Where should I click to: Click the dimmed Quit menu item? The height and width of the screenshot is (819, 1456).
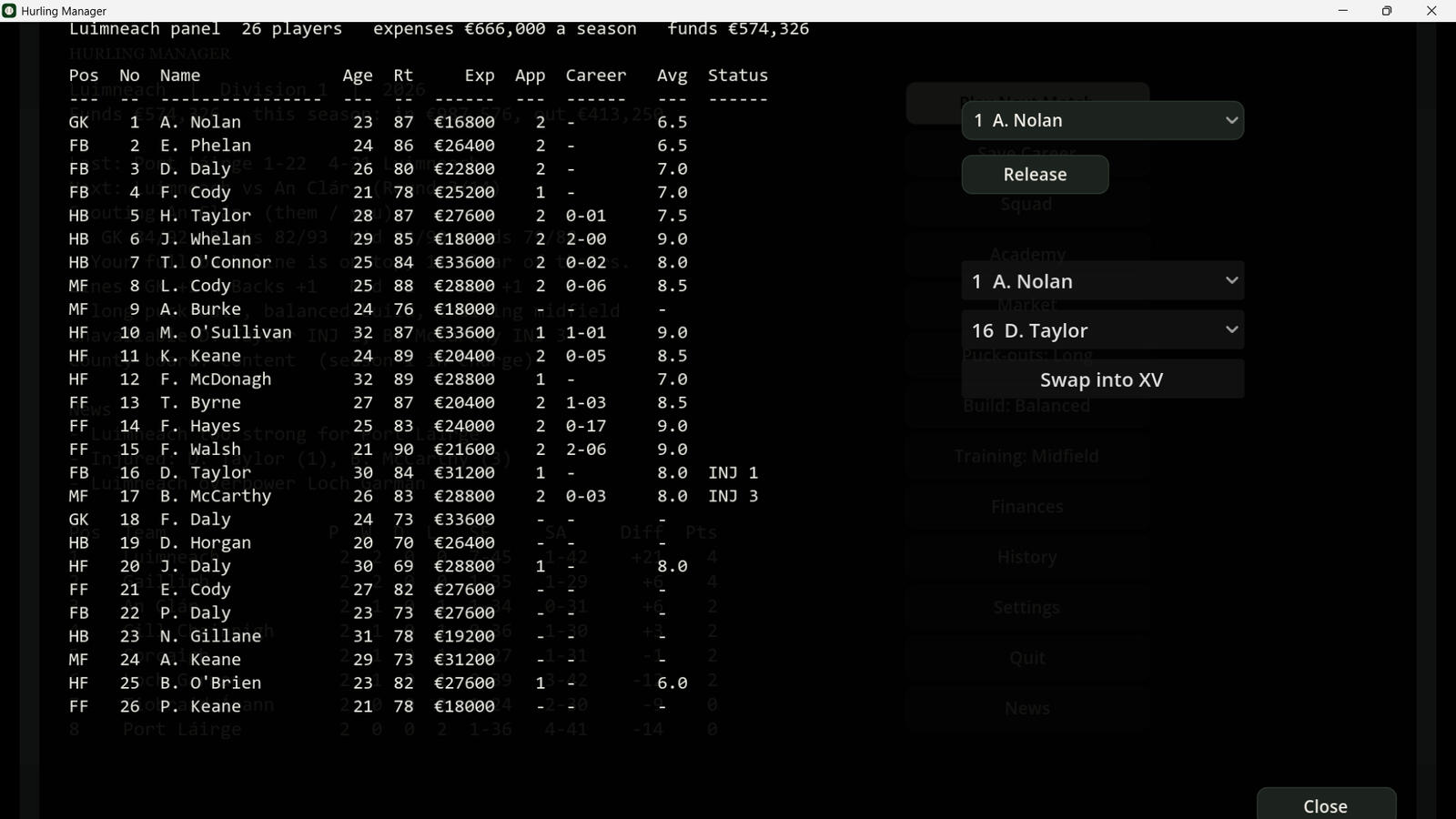(x=1027, y=658)
